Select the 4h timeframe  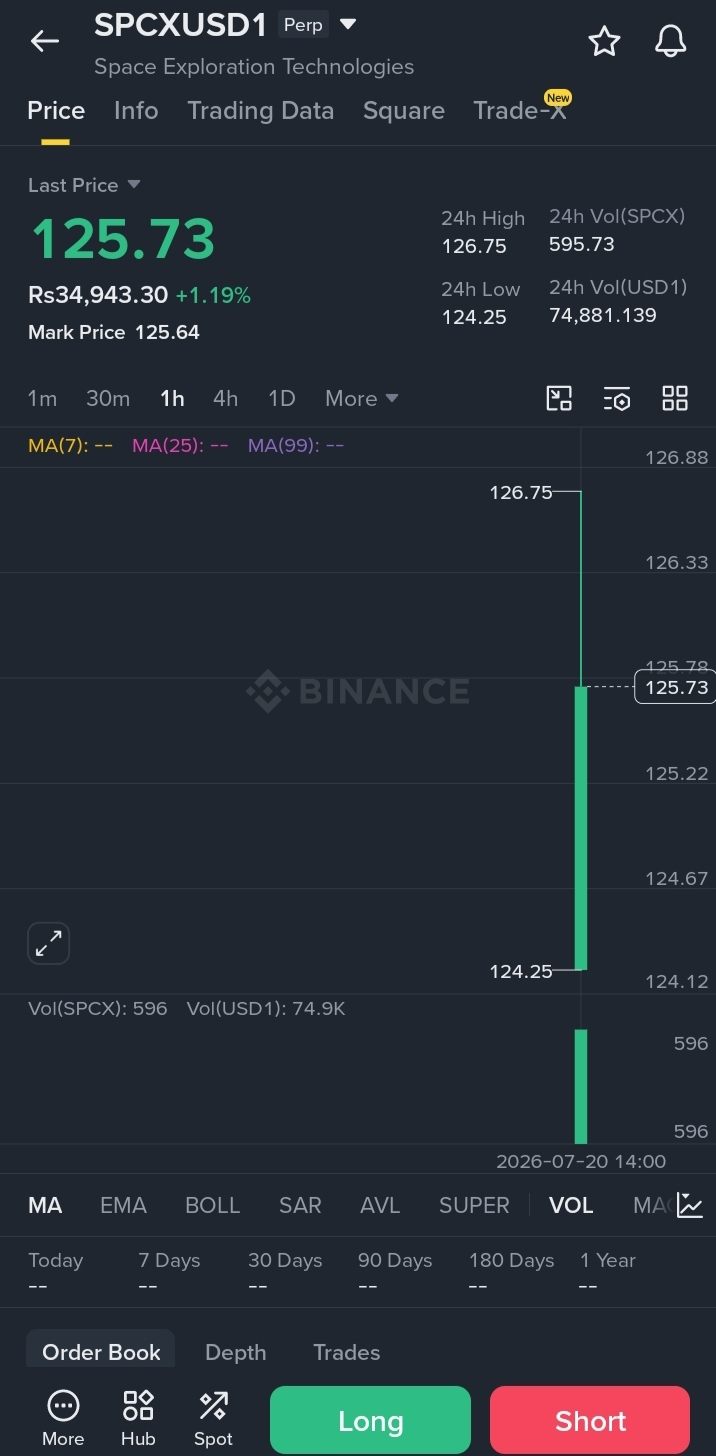coord(225,398)
